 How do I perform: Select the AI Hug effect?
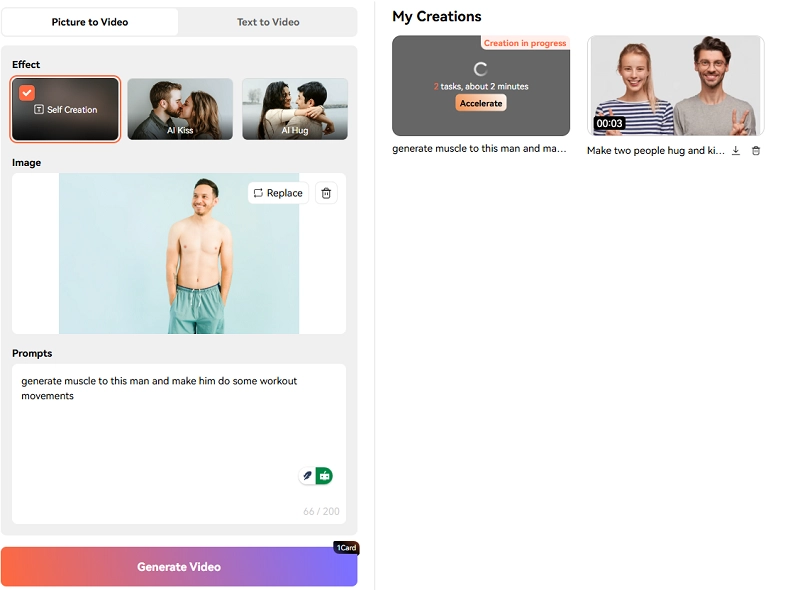[295, 109]
